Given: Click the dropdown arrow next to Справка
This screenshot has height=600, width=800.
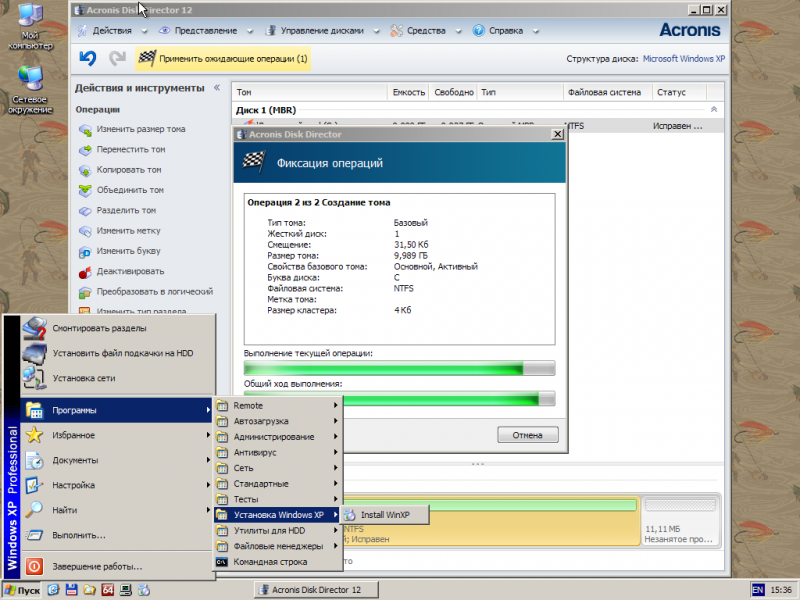Looking at the screenshot, I should (536, 31).
